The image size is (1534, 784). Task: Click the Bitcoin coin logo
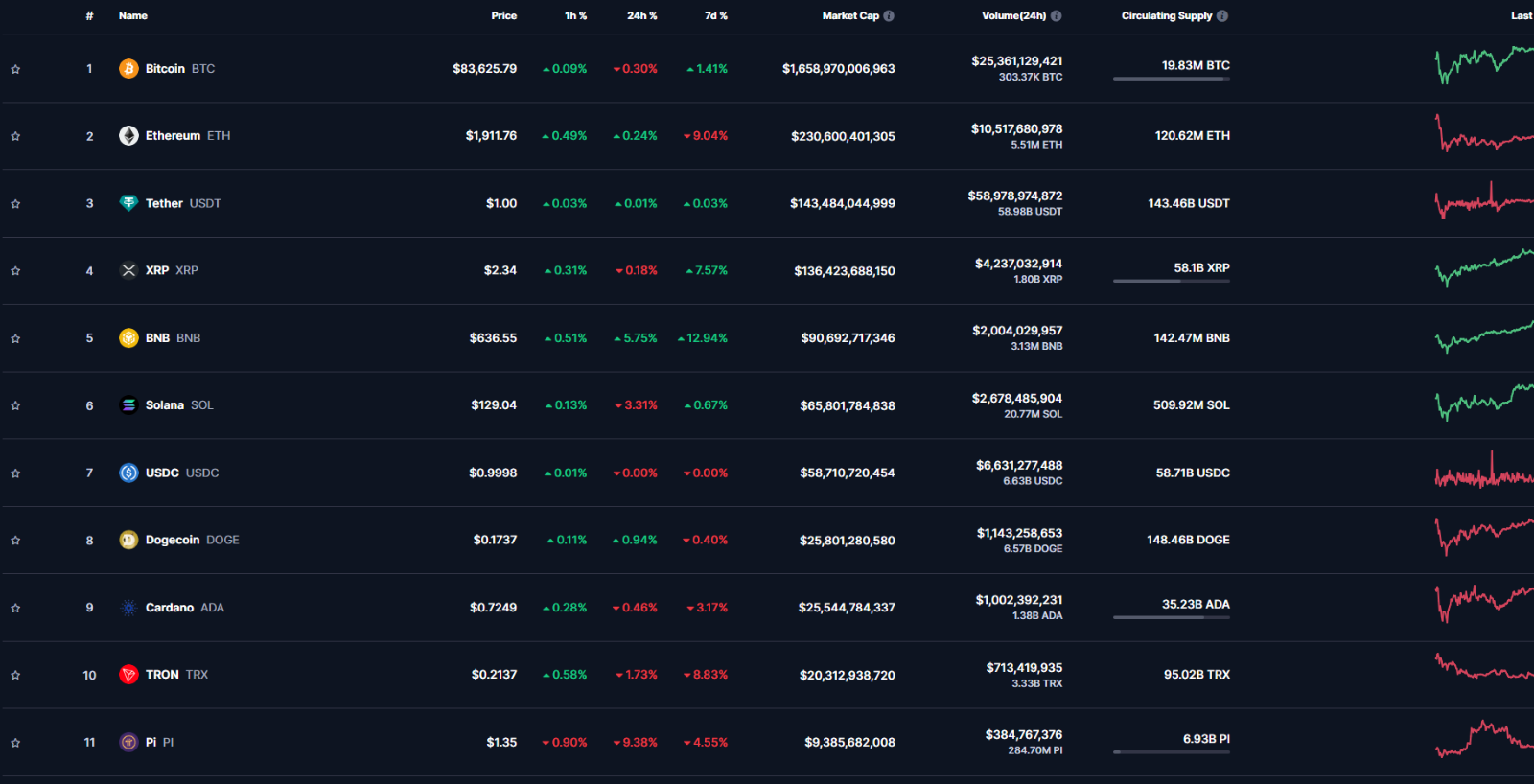click(x=128, y=69)
